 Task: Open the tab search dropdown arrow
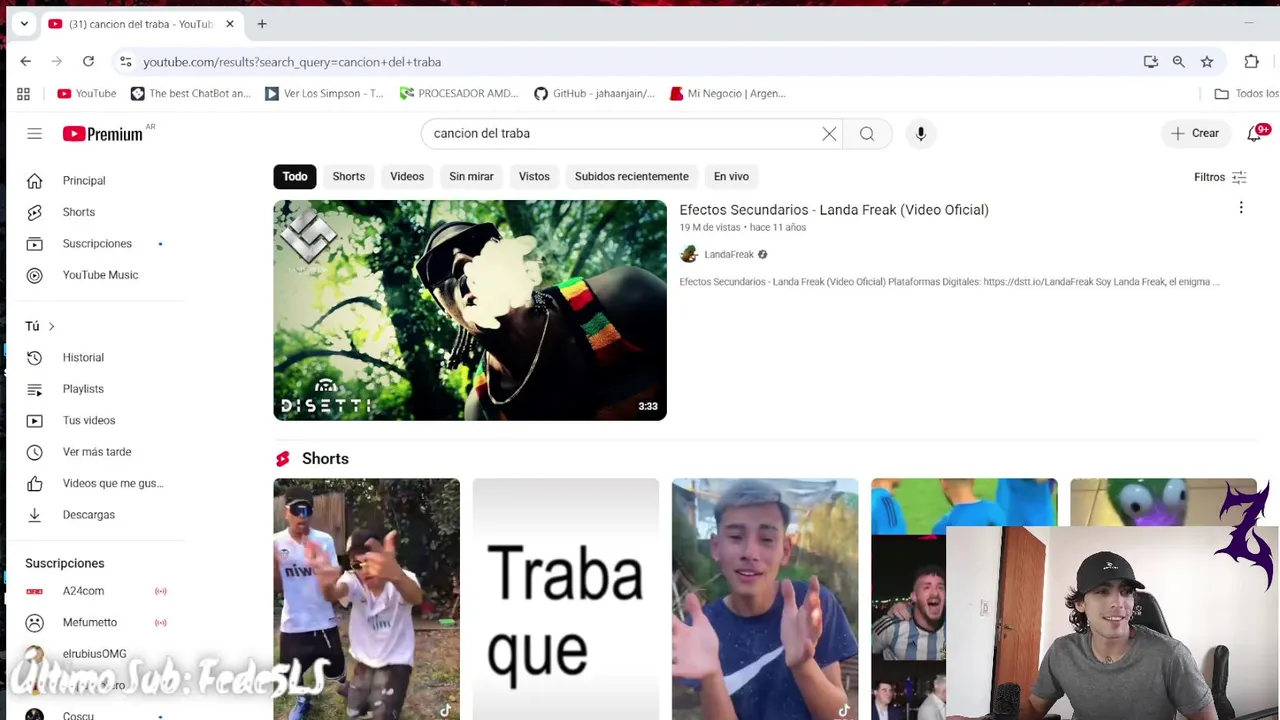coord(24,24)
